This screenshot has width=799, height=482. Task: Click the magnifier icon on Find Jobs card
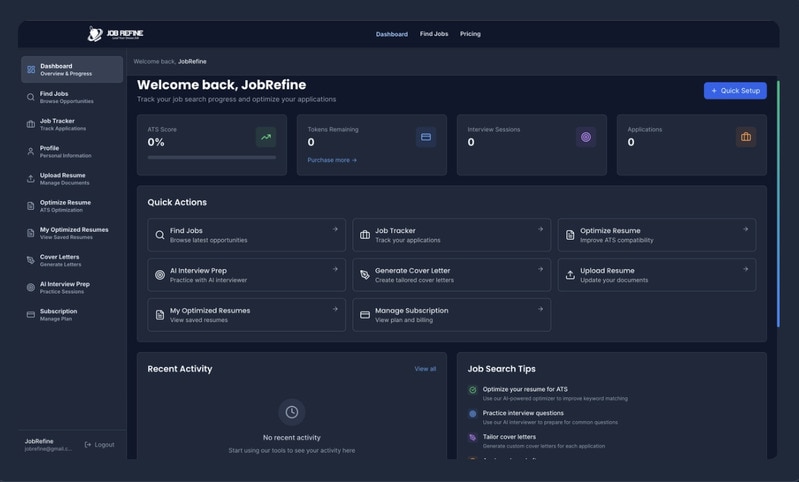click(160, 235)
